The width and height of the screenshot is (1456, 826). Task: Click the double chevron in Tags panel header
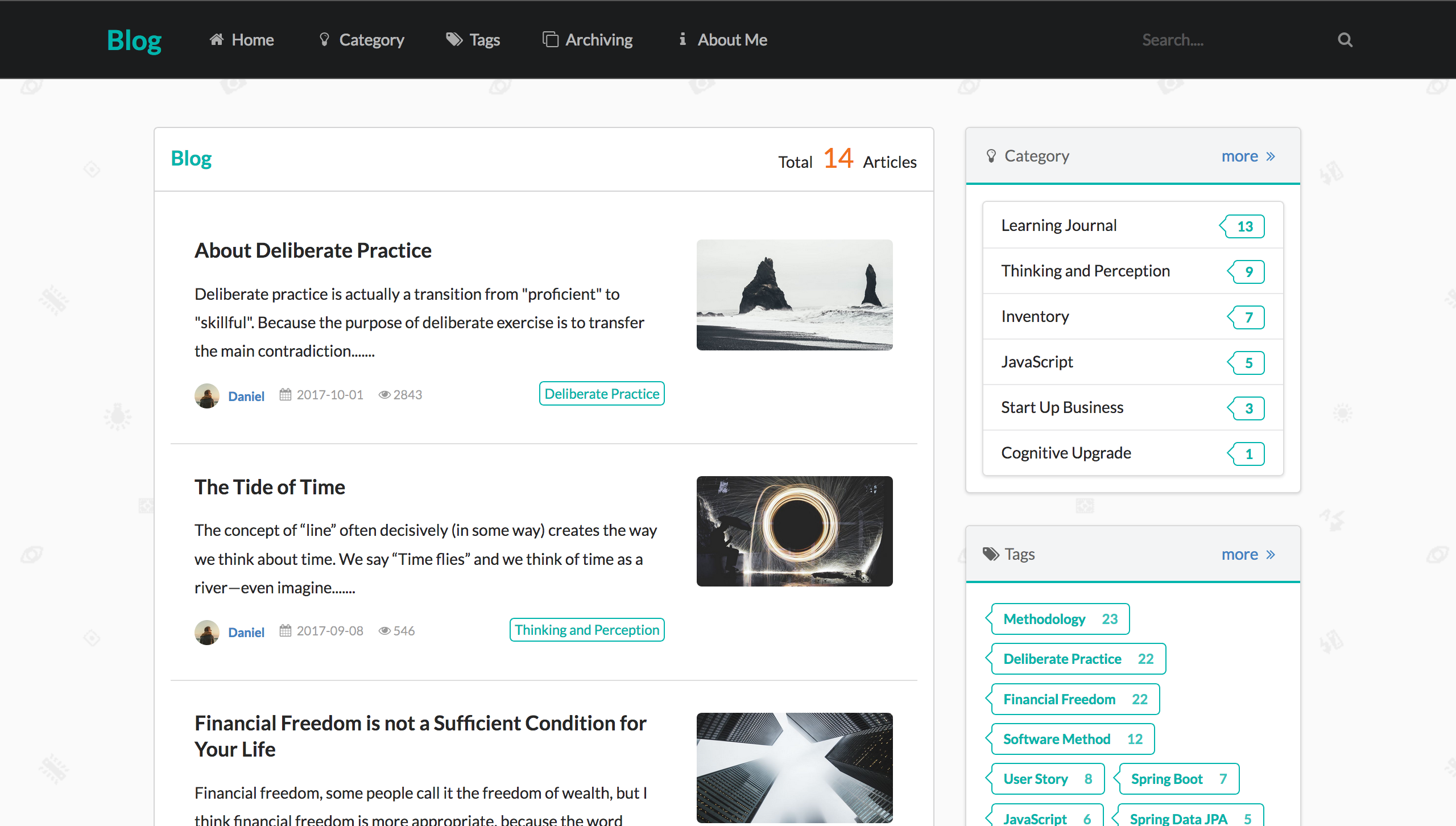pos(1271,555)
